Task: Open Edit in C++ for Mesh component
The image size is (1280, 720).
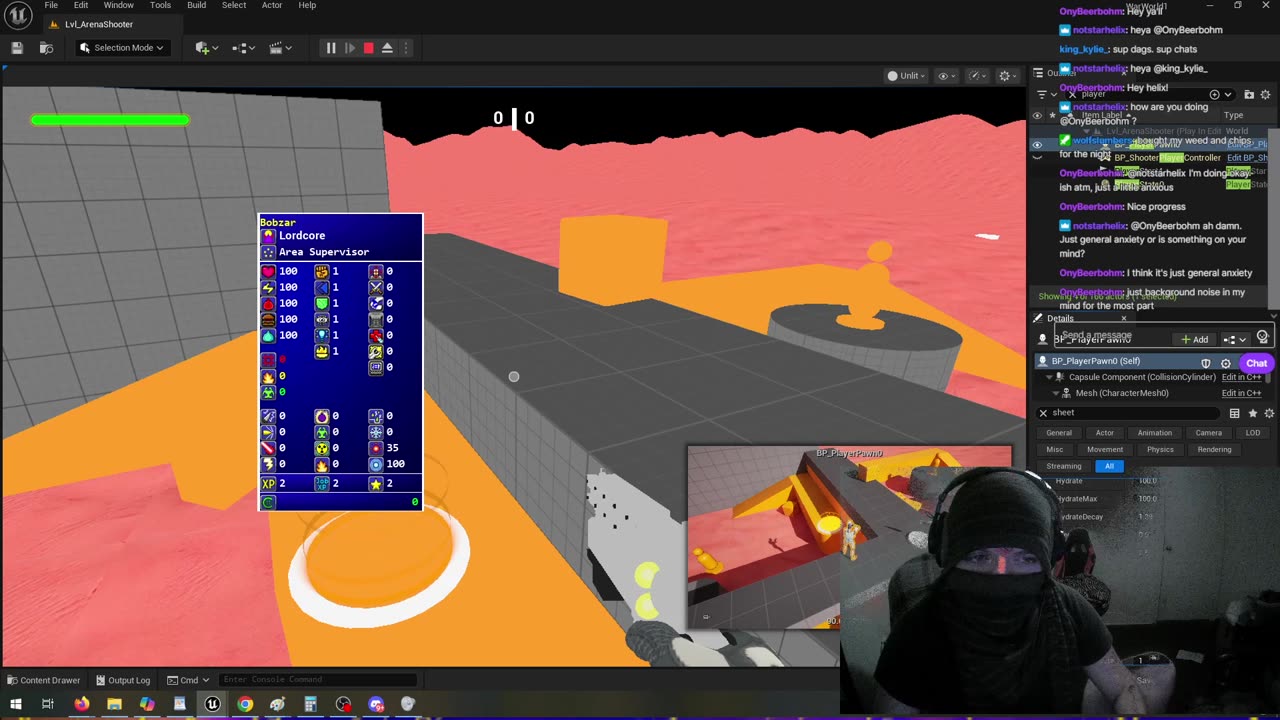Action: click(x=1241, y=393)
